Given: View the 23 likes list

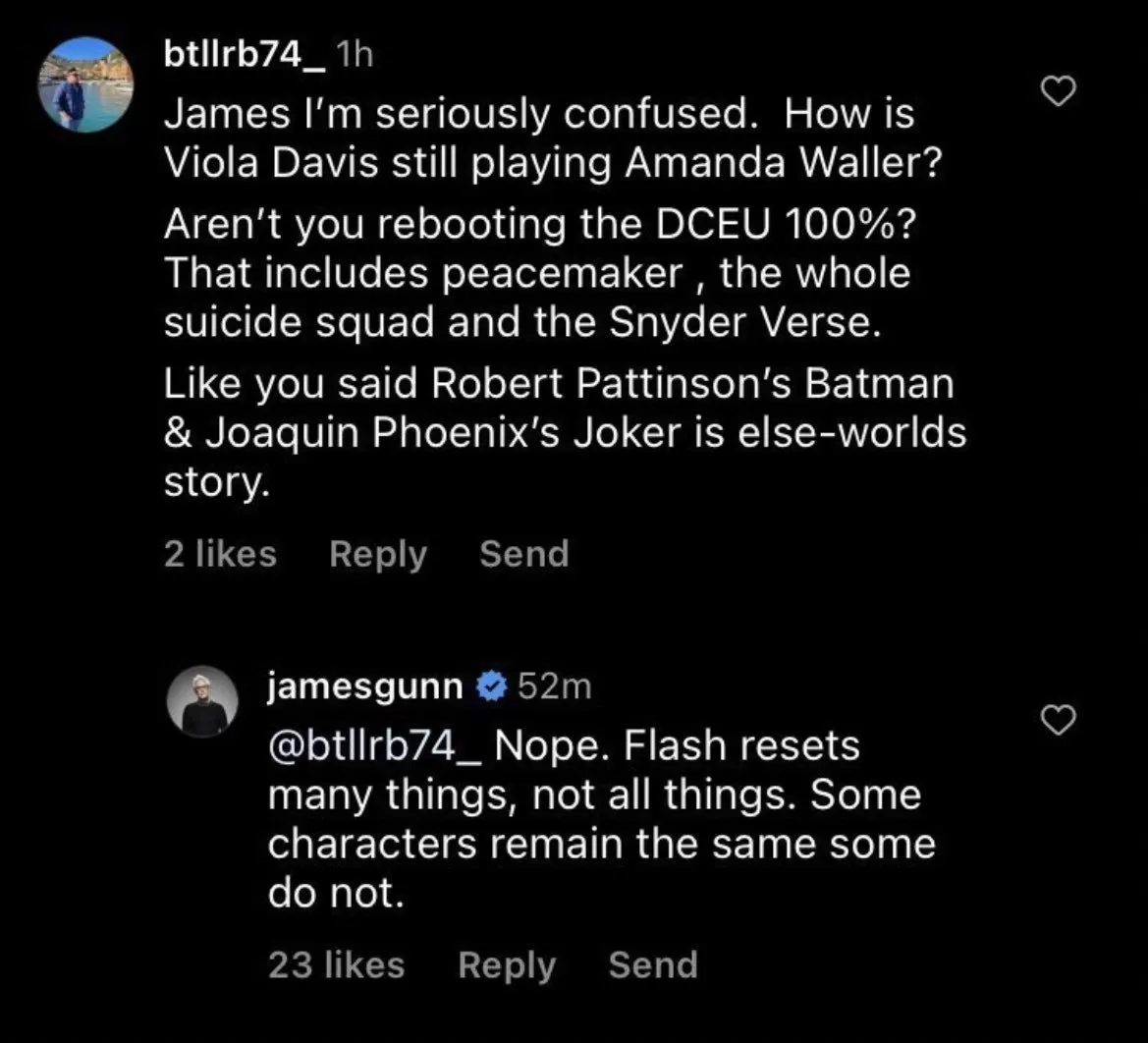Looking at the screenshot, I should point(336,965).
